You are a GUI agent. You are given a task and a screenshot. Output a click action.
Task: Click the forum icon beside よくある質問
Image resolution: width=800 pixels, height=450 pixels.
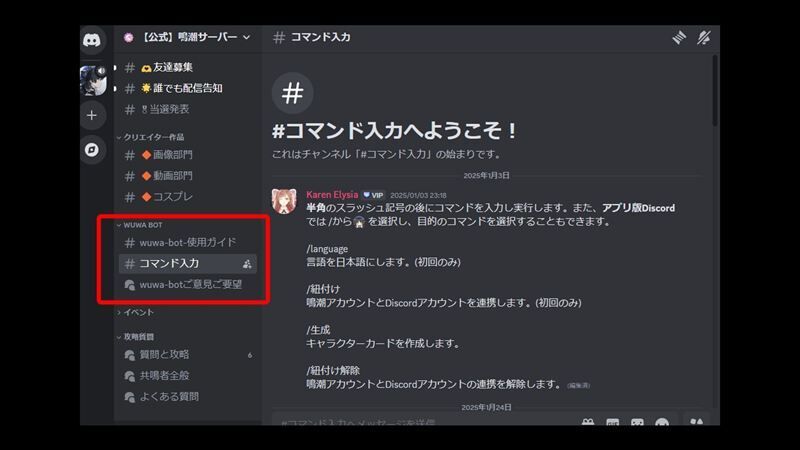(130, 397)
